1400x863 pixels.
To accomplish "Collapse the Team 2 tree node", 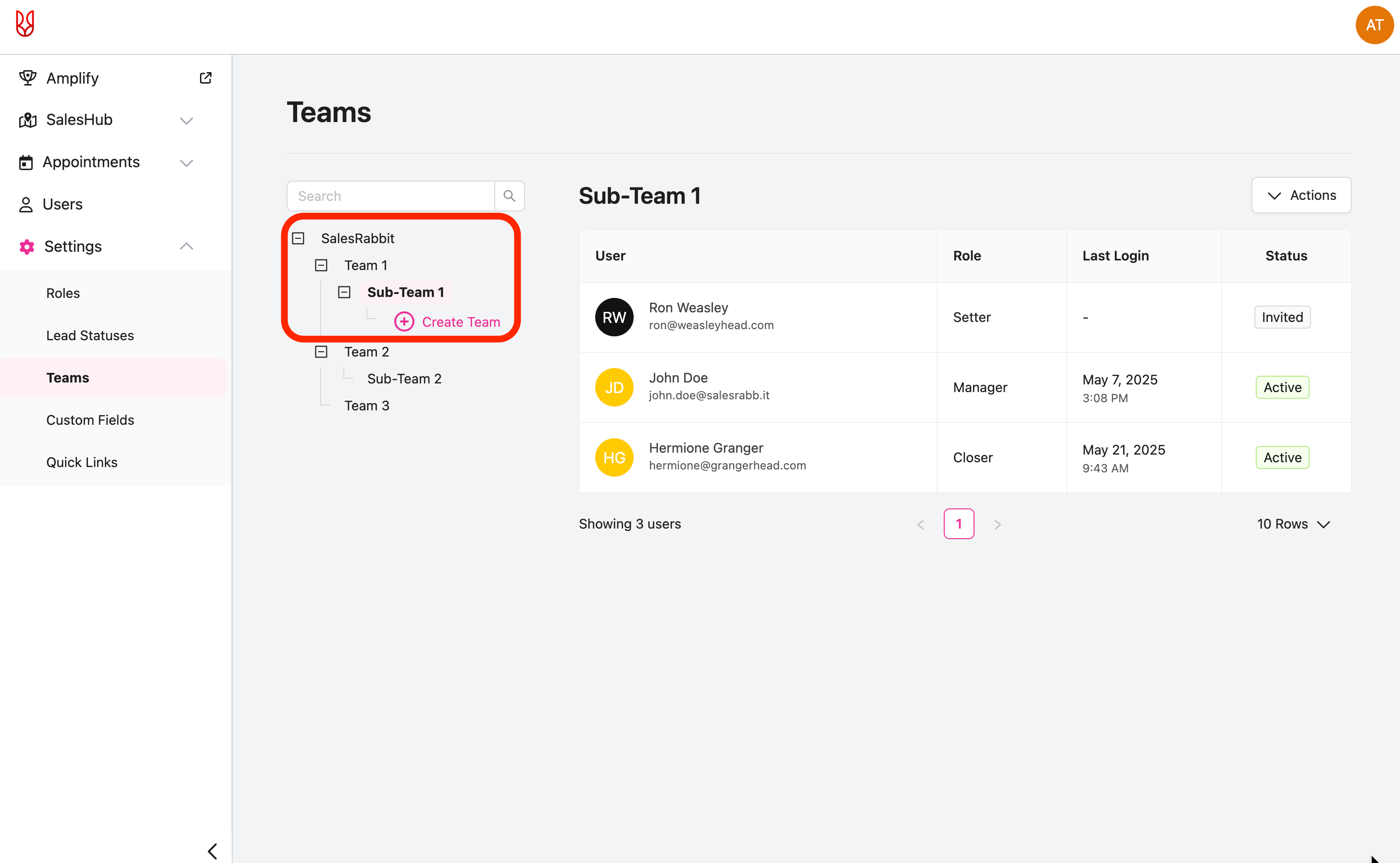I will [x=322, y=352].
